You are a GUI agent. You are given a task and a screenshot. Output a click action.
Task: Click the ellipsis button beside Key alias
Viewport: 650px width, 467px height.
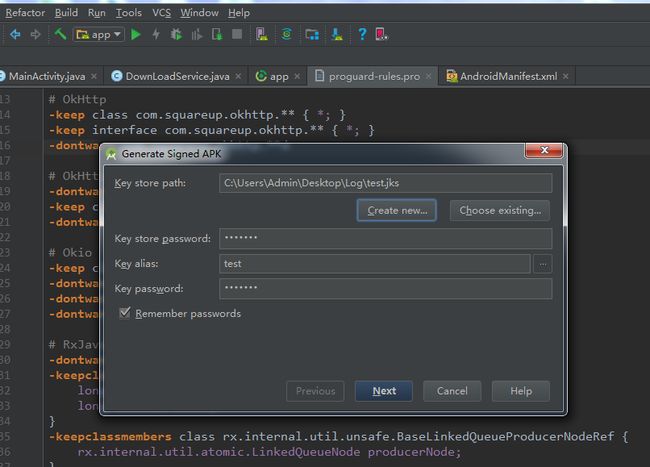[543, 264]
